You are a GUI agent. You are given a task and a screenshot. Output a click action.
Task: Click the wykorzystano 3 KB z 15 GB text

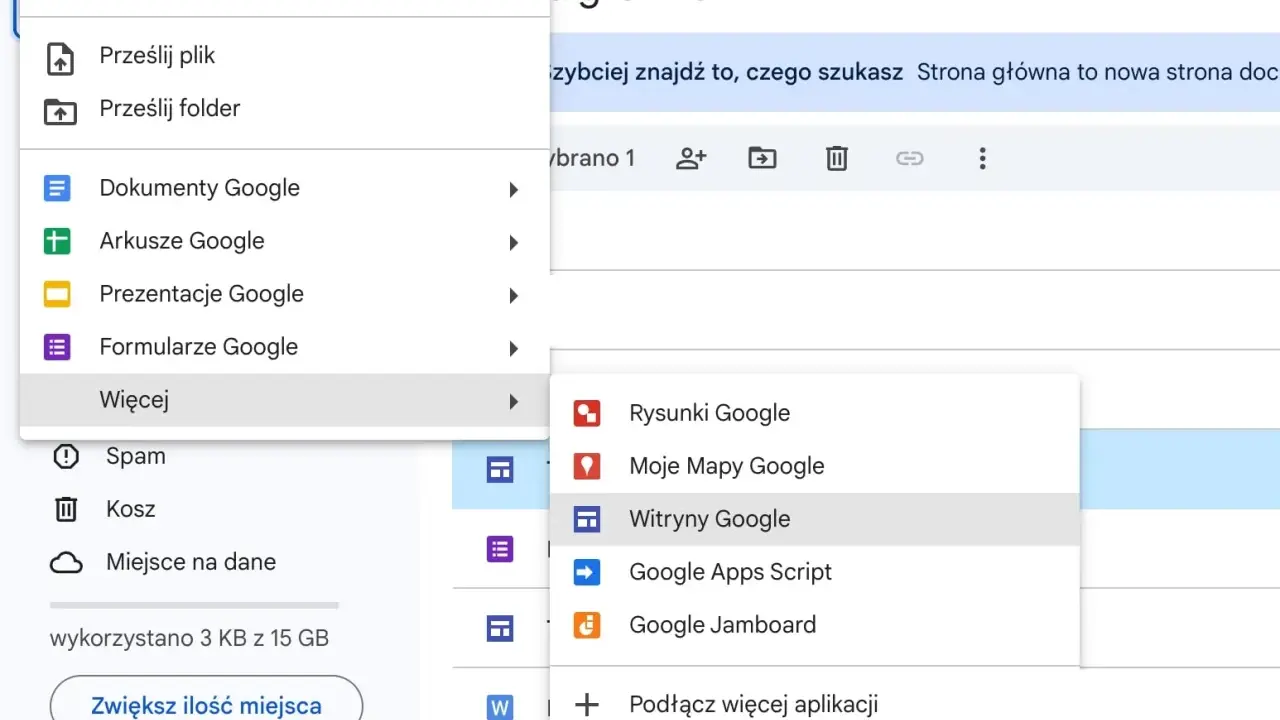tap(189, 638)
